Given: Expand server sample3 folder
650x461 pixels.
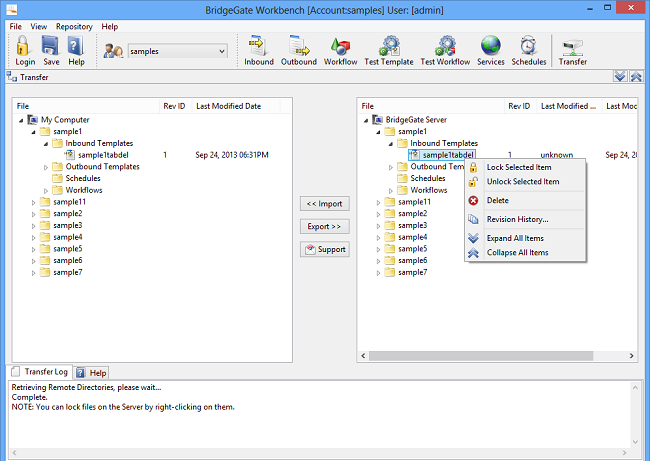Looking at the screenshot, I should click(x=378, y=226).
